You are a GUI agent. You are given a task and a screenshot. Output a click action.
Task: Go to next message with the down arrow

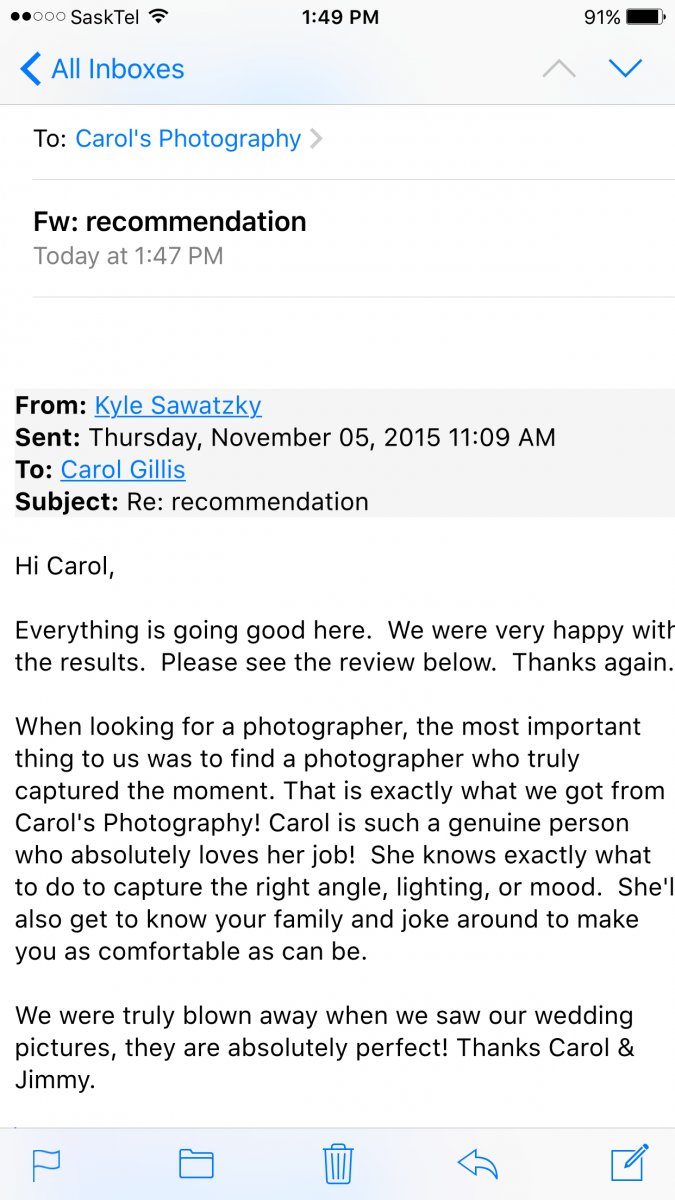point(625,69)
